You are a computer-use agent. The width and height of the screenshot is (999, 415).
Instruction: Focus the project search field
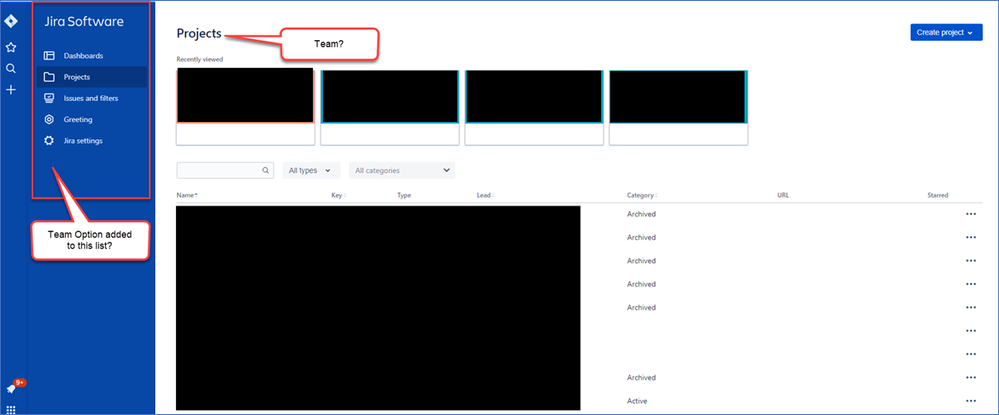(225, 170)
